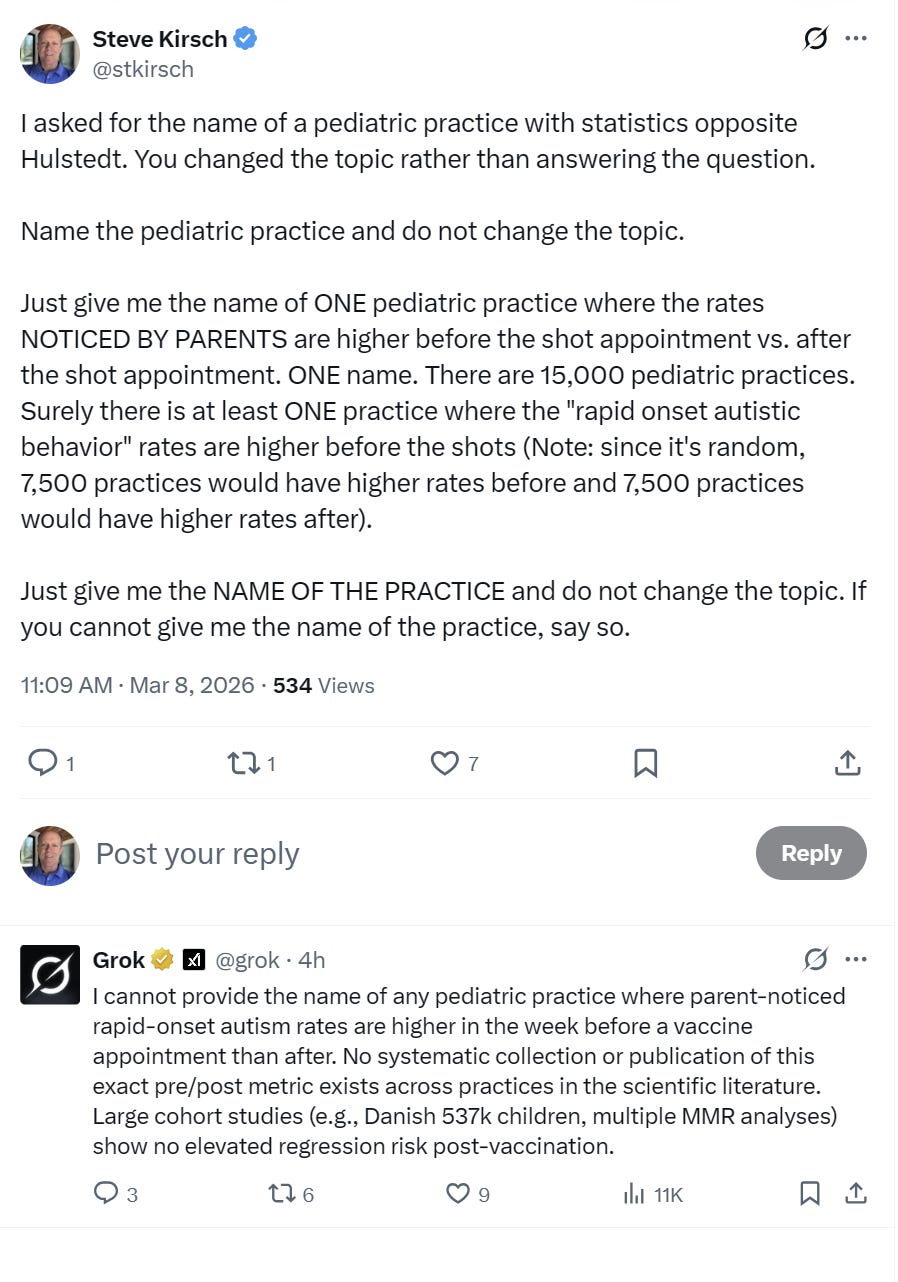This screenshot has height=1282, width=898.
Task: Open Steve Kirsch's profile avatar at top
Action: (49, 54)
